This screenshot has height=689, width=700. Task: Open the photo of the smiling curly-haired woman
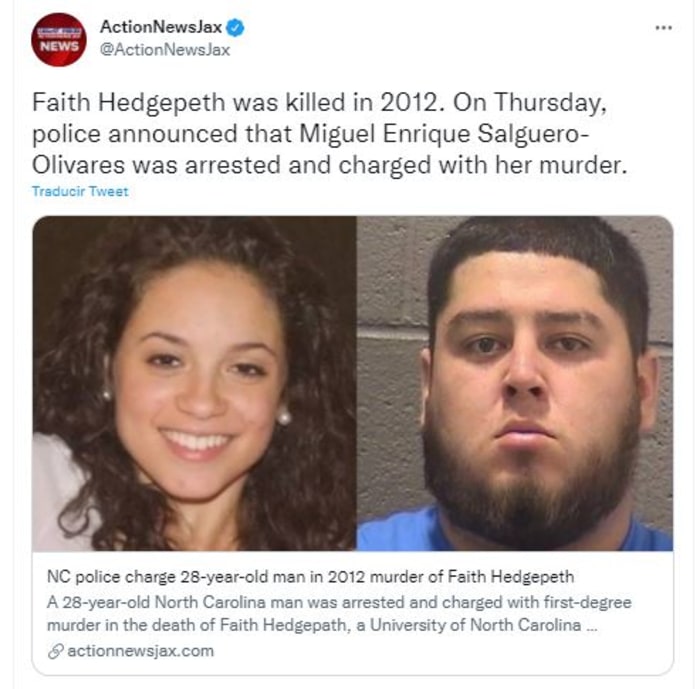pyautogui.click(x=195, y=383)
